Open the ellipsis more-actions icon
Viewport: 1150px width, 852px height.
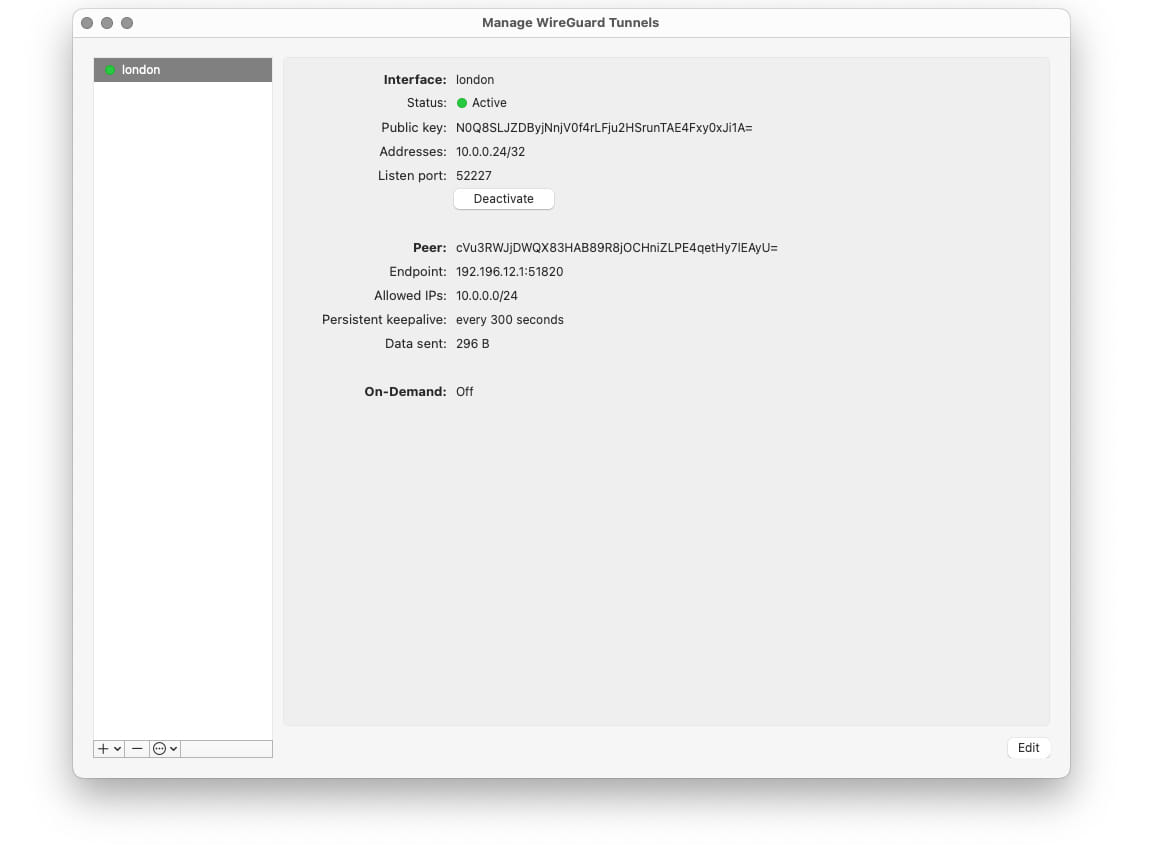[x=160, y=748]
